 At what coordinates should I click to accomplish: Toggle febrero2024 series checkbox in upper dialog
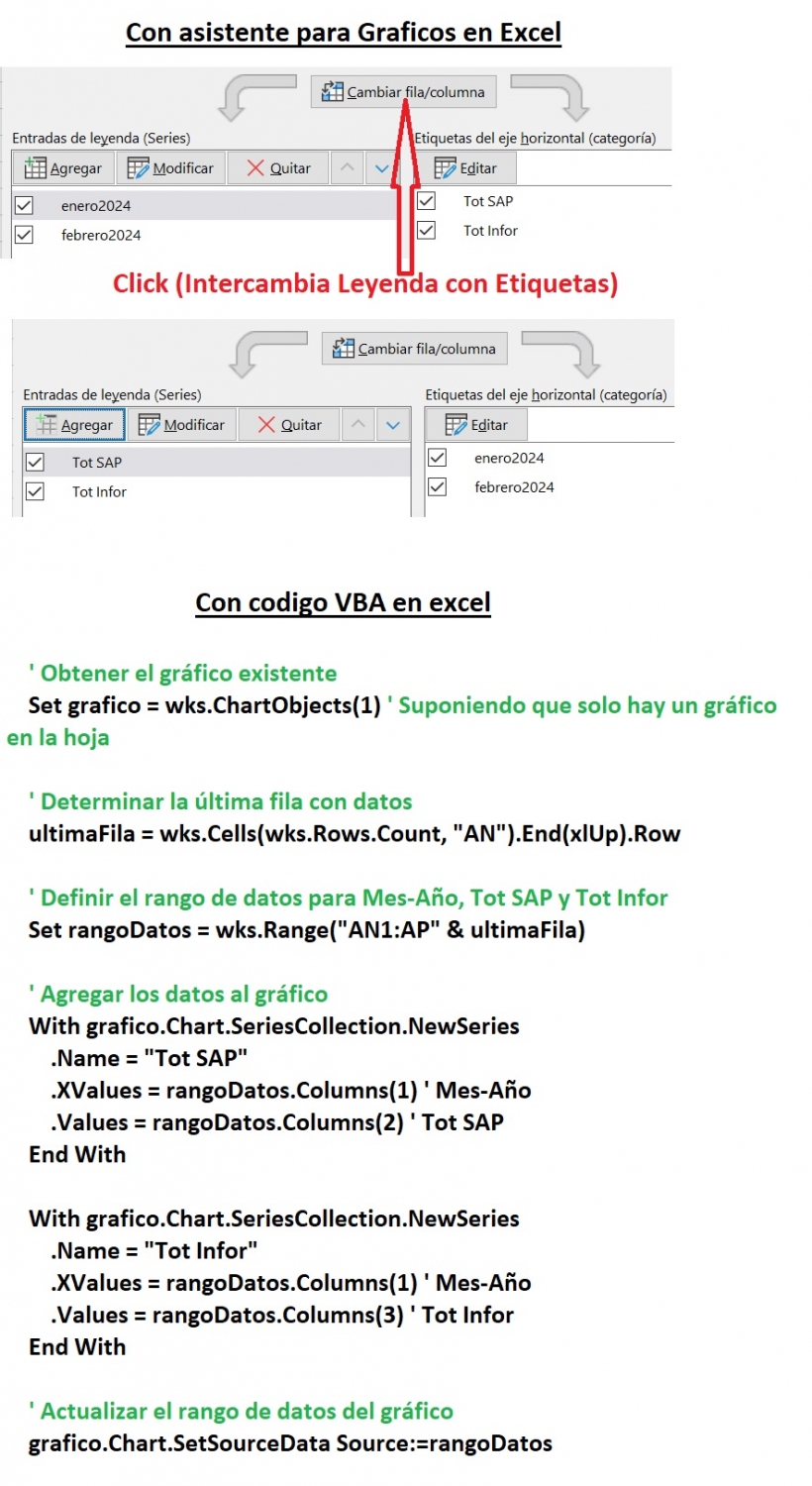[x=25, y=235]
